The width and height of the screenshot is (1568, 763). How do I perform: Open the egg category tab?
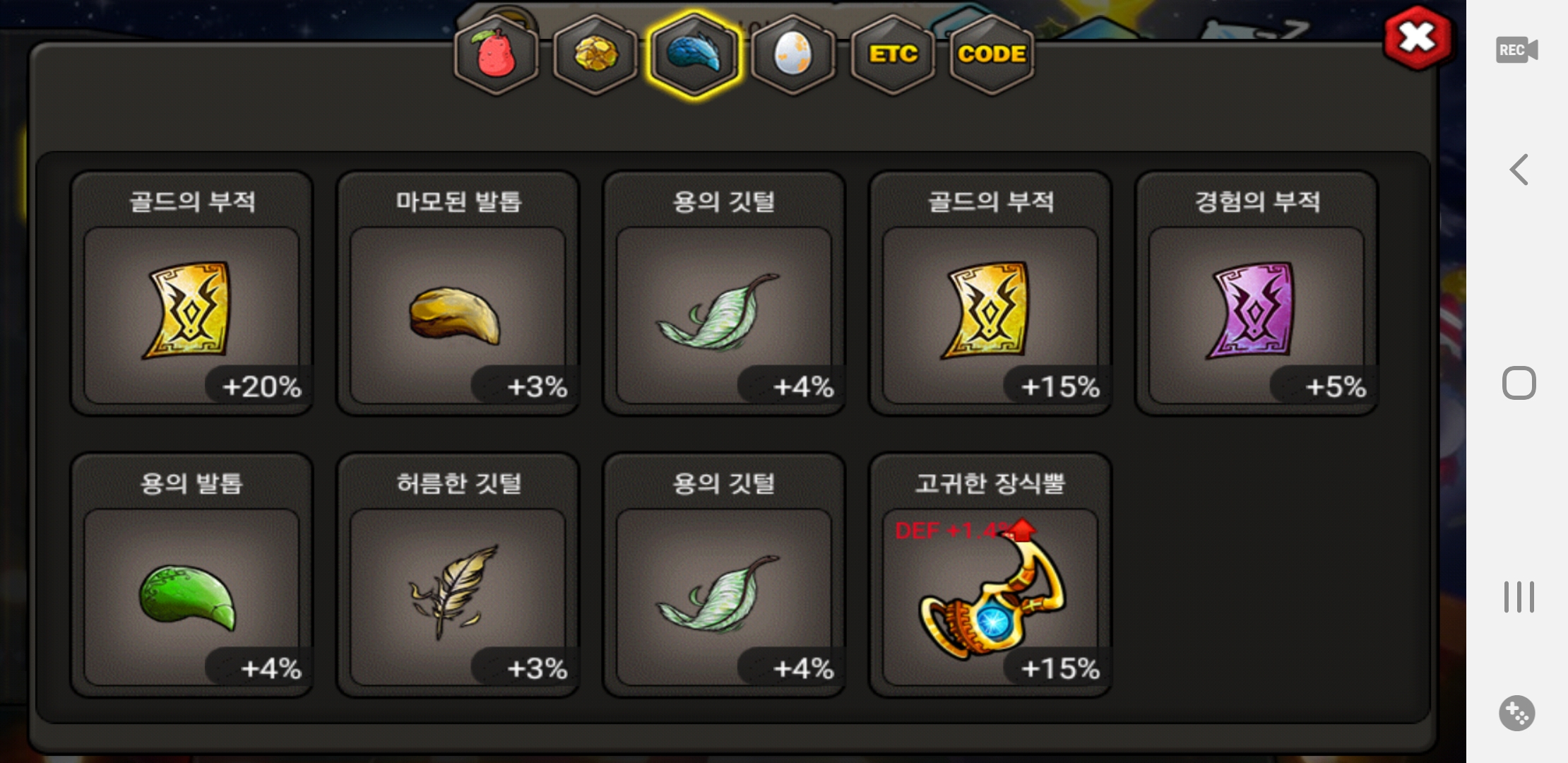click(x=793, y=54)
